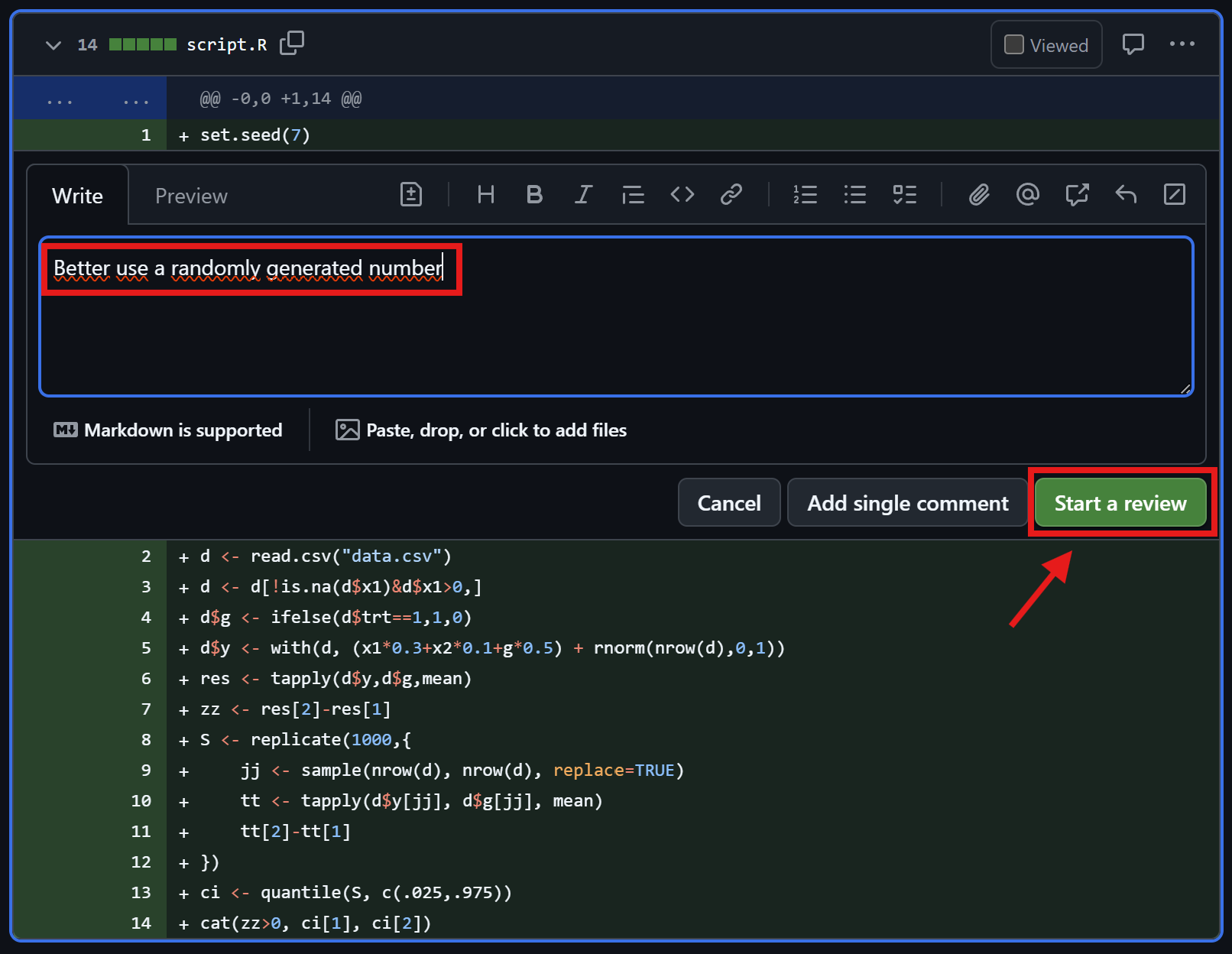Collapse the script.R file diff
The height and width of the screenshot is (954, 1232).
(53, 45)
